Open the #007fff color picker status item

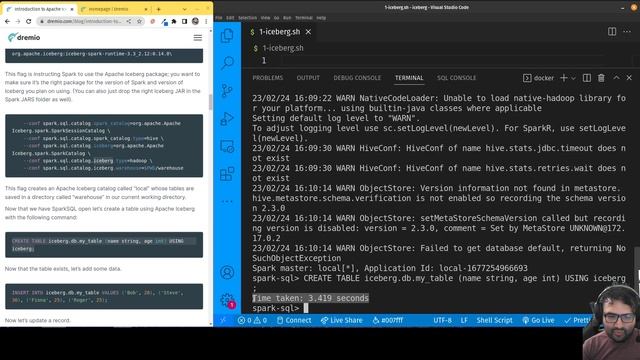388,320
